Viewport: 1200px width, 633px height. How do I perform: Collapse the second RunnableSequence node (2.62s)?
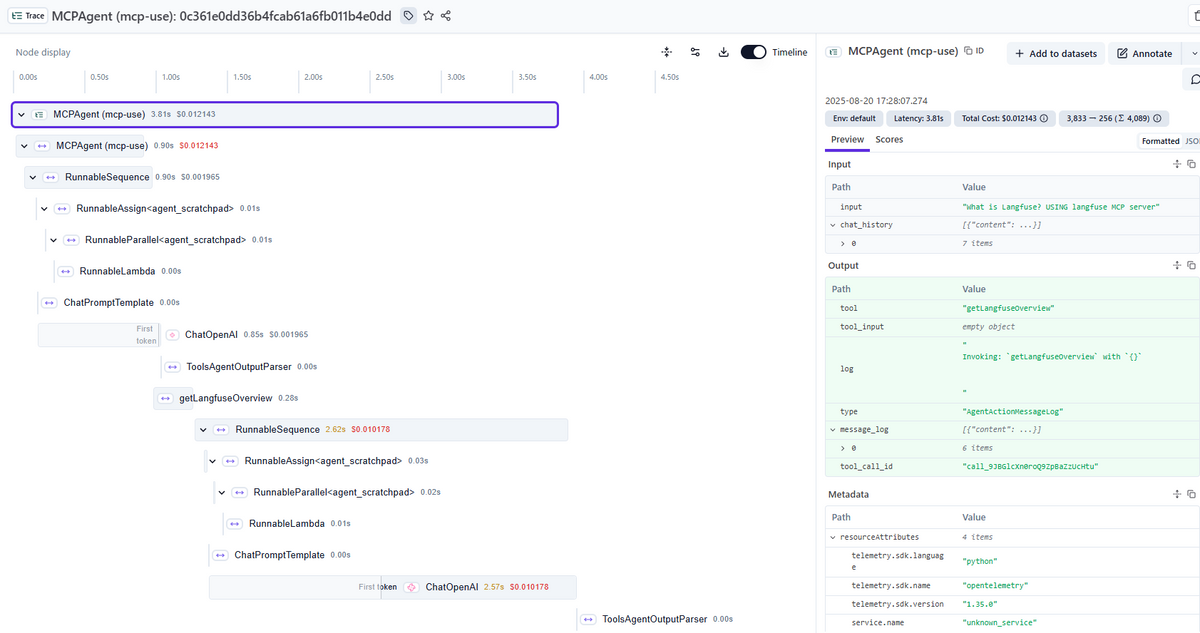(x=204, y=430)
